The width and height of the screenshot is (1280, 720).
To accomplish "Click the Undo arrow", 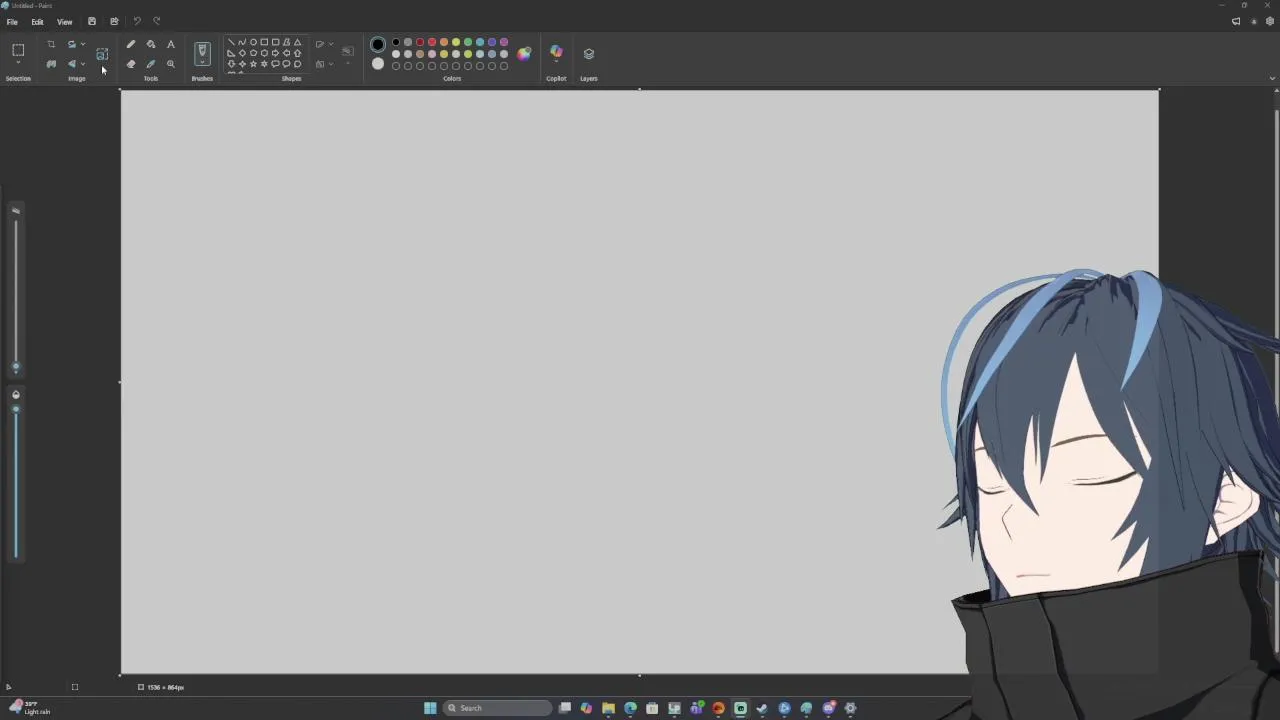I will (137, 21).
